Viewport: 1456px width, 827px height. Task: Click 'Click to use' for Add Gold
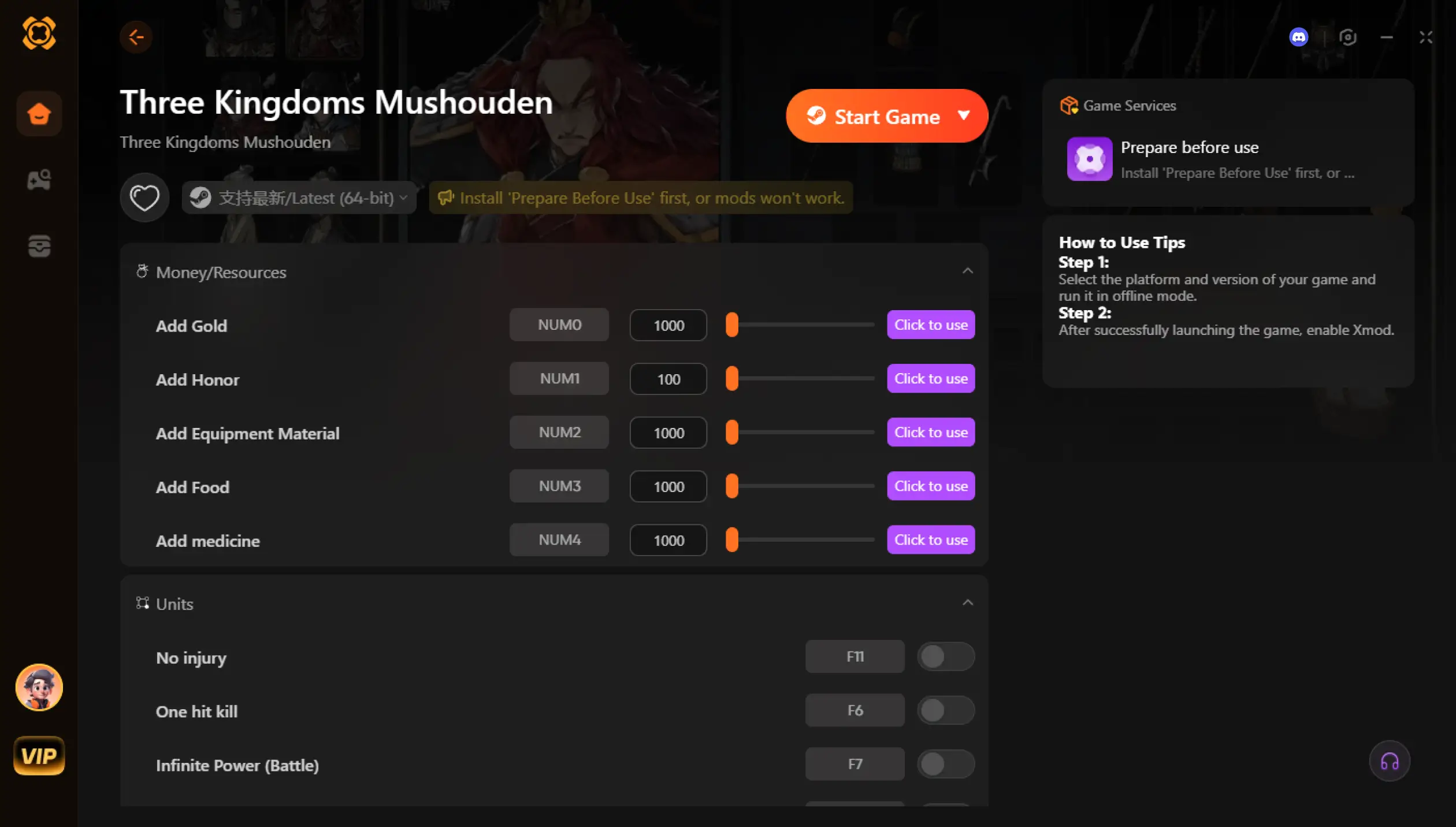930,325
